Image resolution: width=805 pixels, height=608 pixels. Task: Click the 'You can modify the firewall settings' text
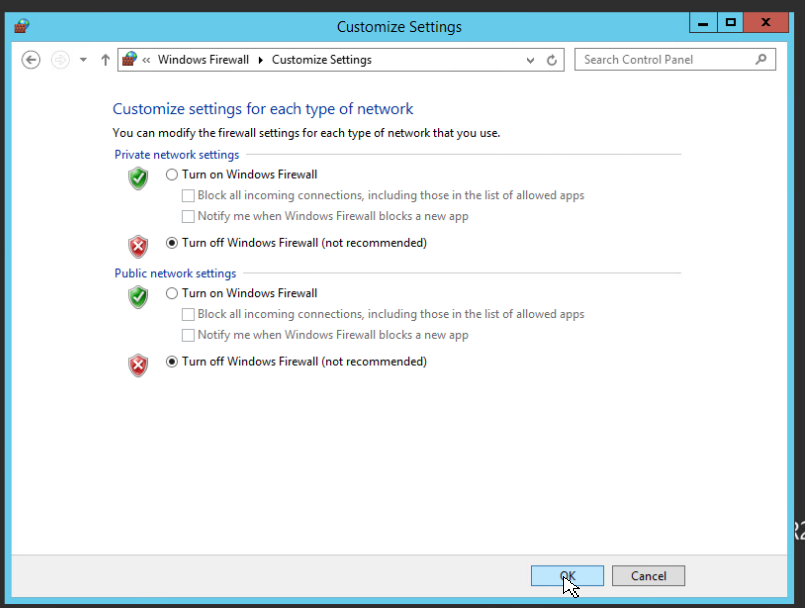coord(306,133)
